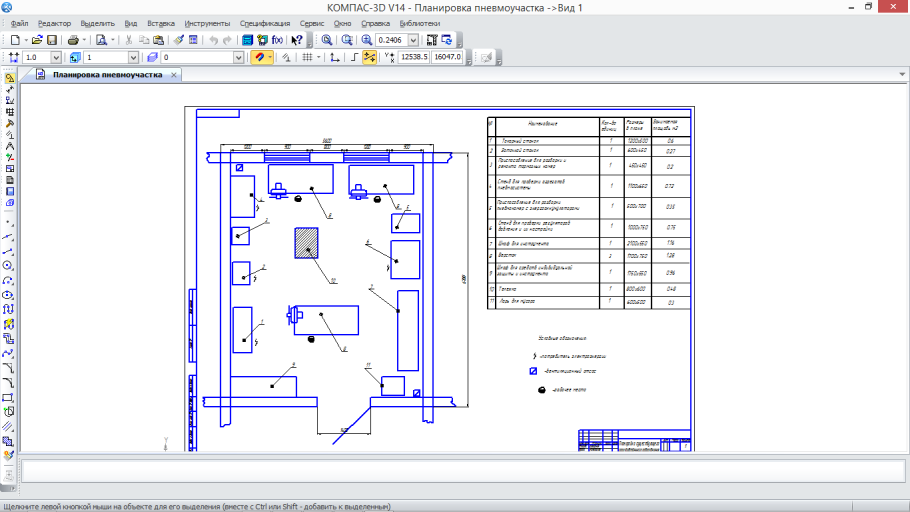Toggle the orthogonal drawing mode
Image resolution: width=910 pixels, height=512 pixels.
tap(355, 57)
